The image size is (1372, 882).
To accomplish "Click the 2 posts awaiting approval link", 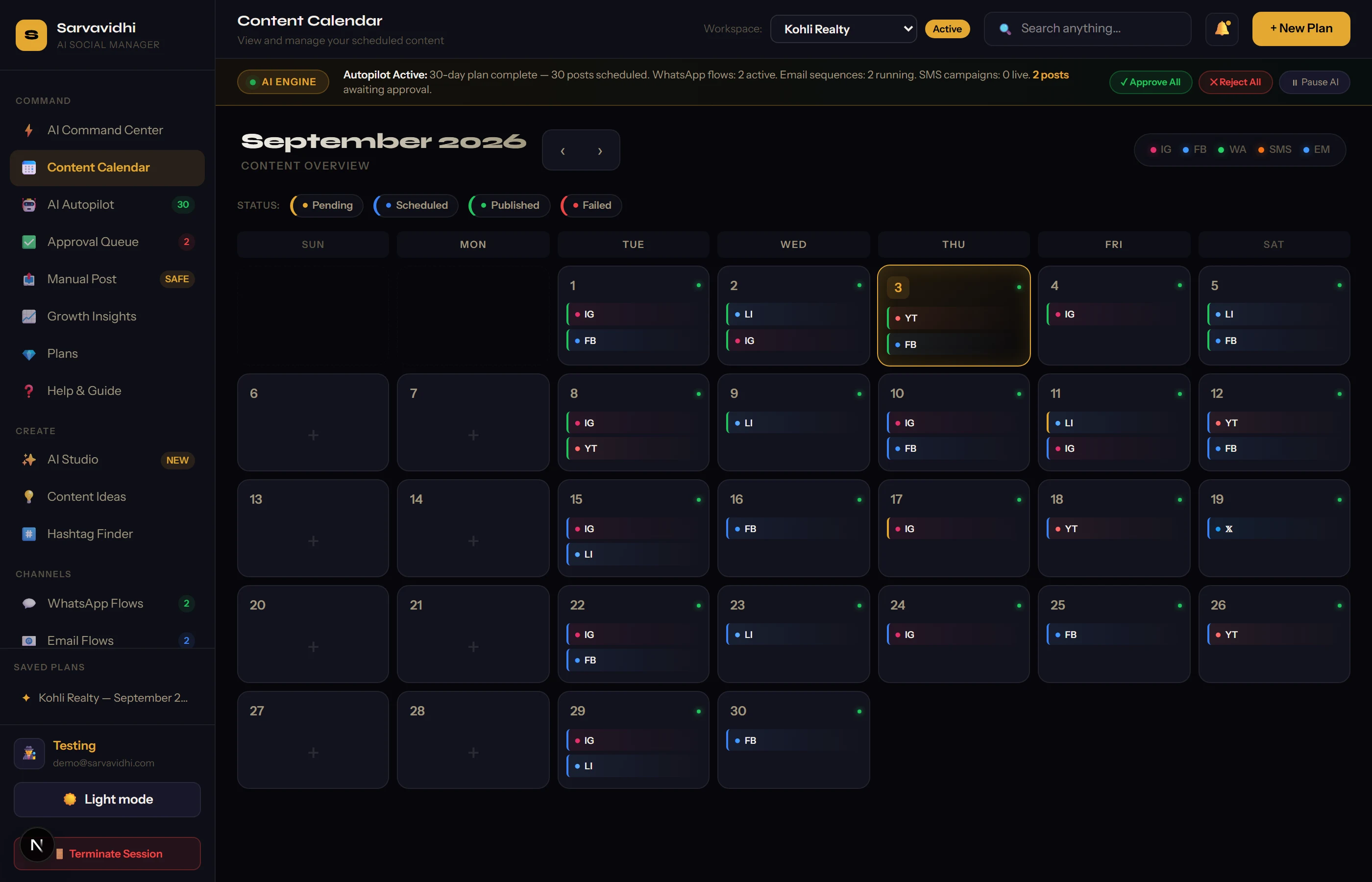I will (1050, 75).
